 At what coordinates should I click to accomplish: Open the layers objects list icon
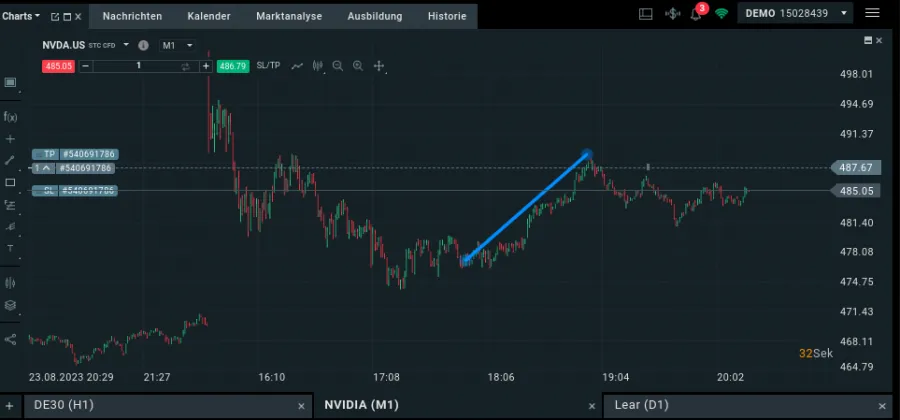point(10,305)
